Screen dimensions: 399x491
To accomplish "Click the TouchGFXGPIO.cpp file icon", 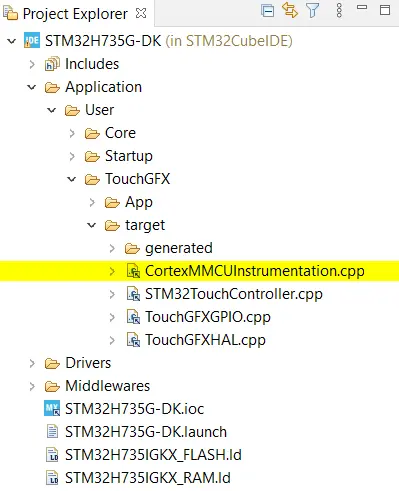I will click(133, 317).
